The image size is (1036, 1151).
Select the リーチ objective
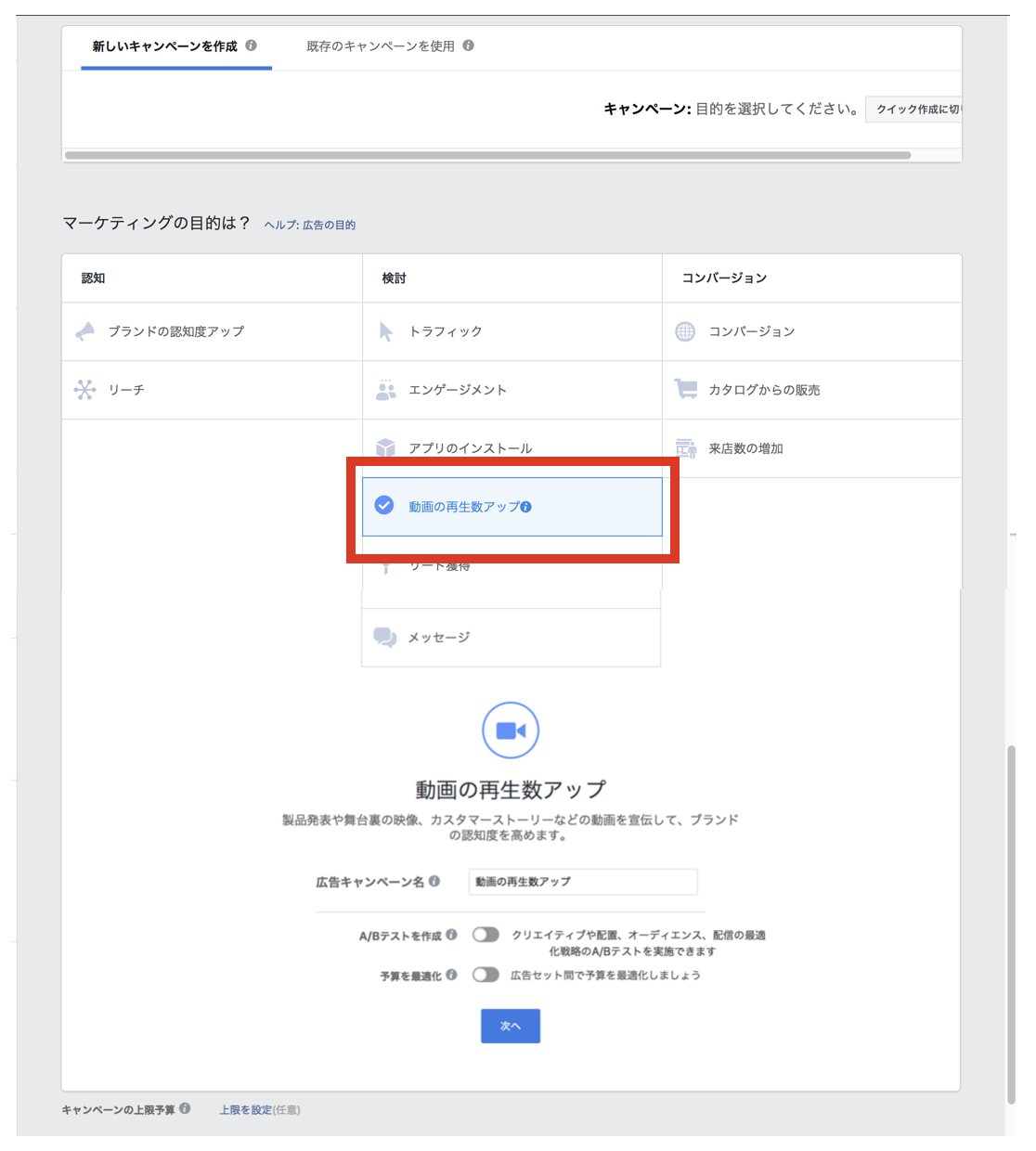pos(212,390)
